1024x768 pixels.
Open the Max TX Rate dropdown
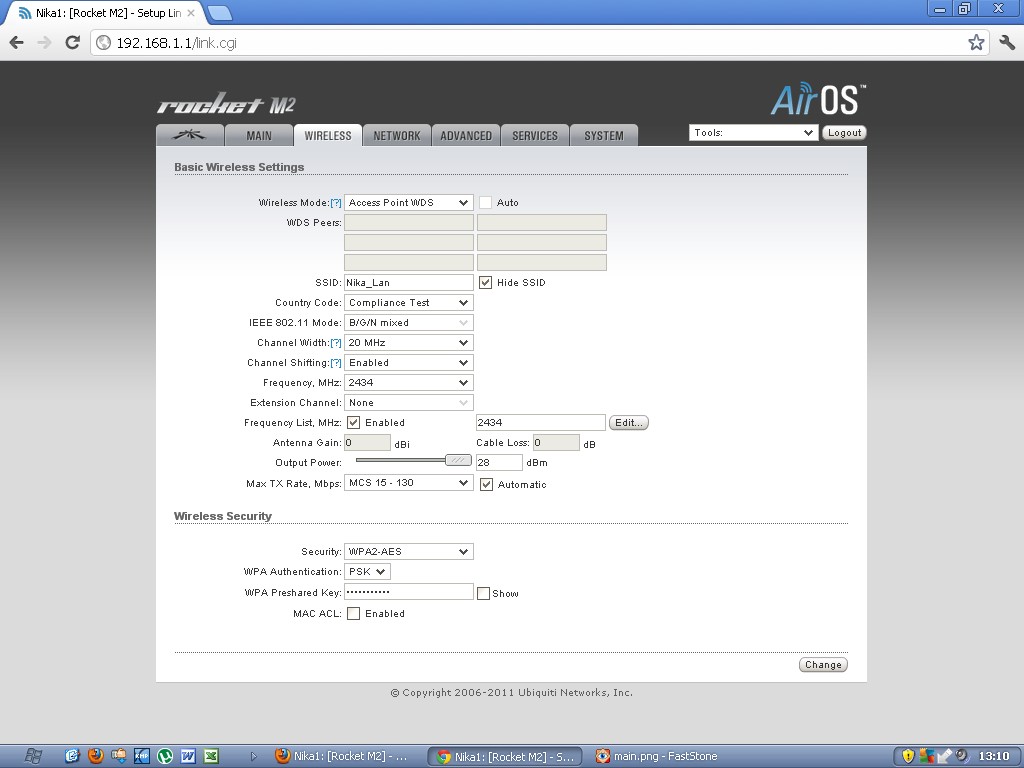pyautogui.click(x=409, y=483)
